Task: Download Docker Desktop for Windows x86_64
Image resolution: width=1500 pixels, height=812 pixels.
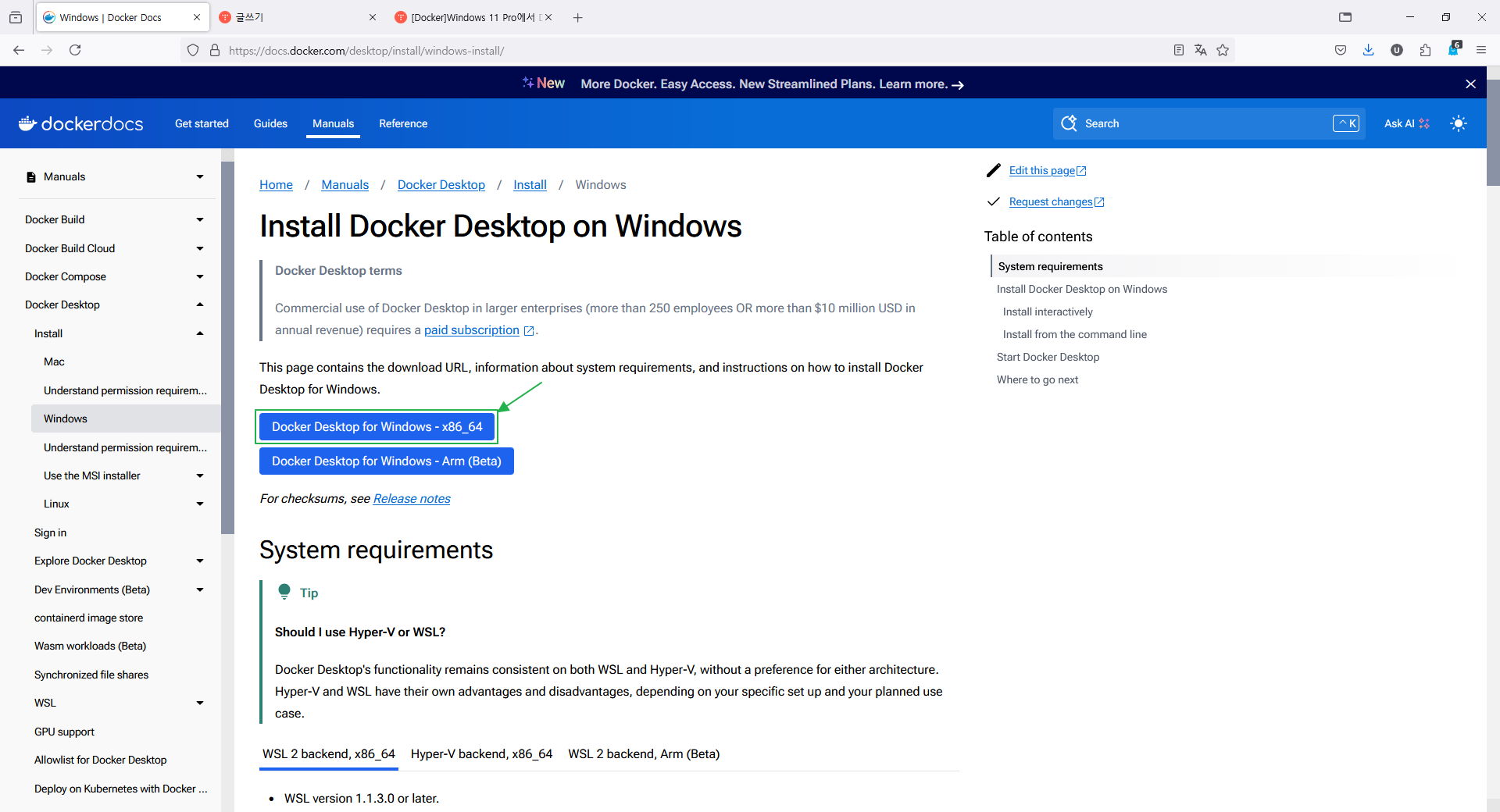Action: (377, 427)
